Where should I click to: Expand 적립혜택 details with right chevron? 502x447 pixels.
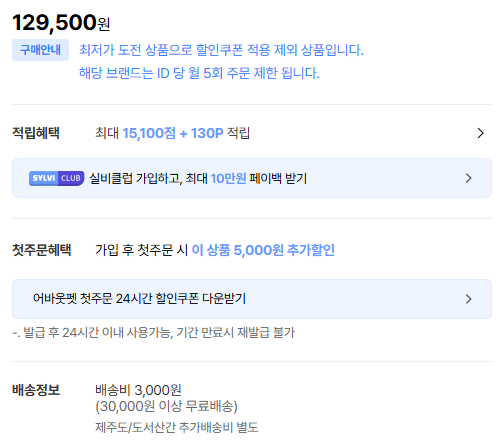pyautogui.click(x=480, y=133)
